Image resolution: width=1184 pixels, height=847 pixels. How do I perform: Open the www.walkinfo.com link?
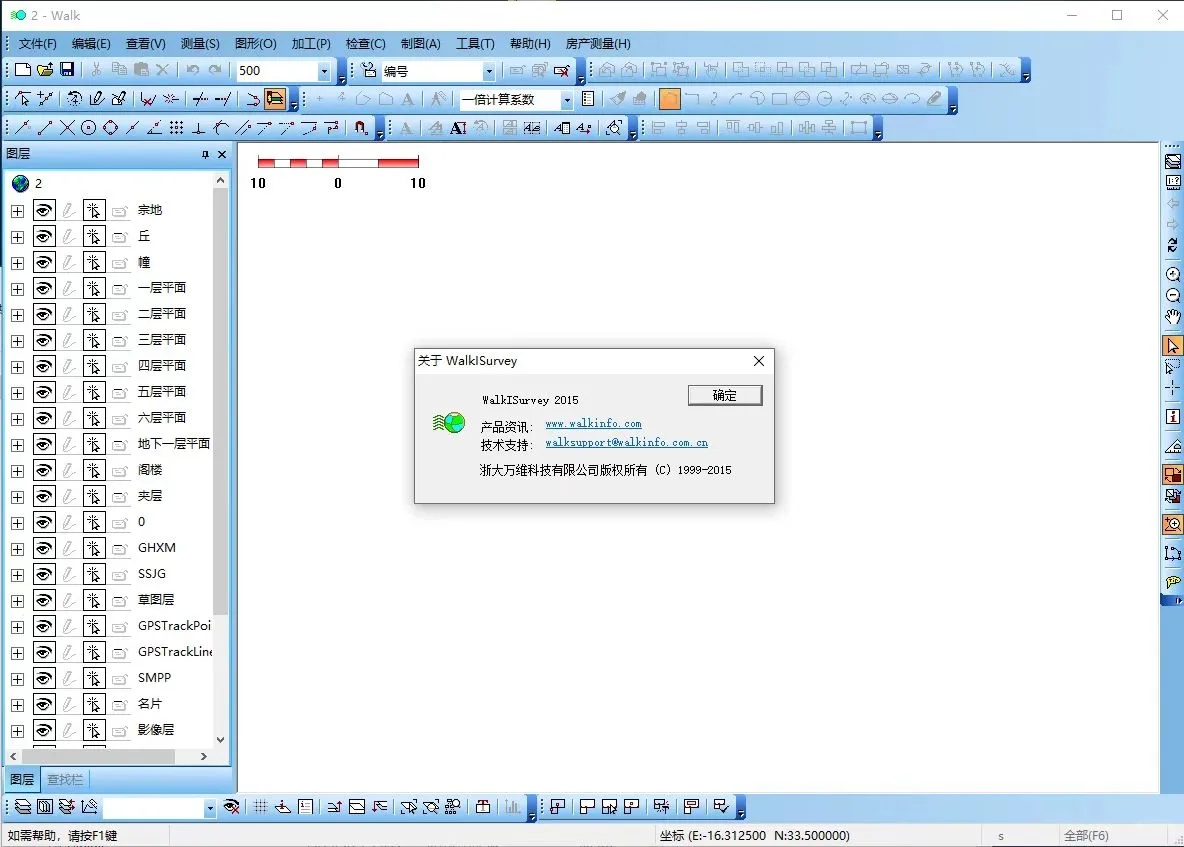click(594, 424)
